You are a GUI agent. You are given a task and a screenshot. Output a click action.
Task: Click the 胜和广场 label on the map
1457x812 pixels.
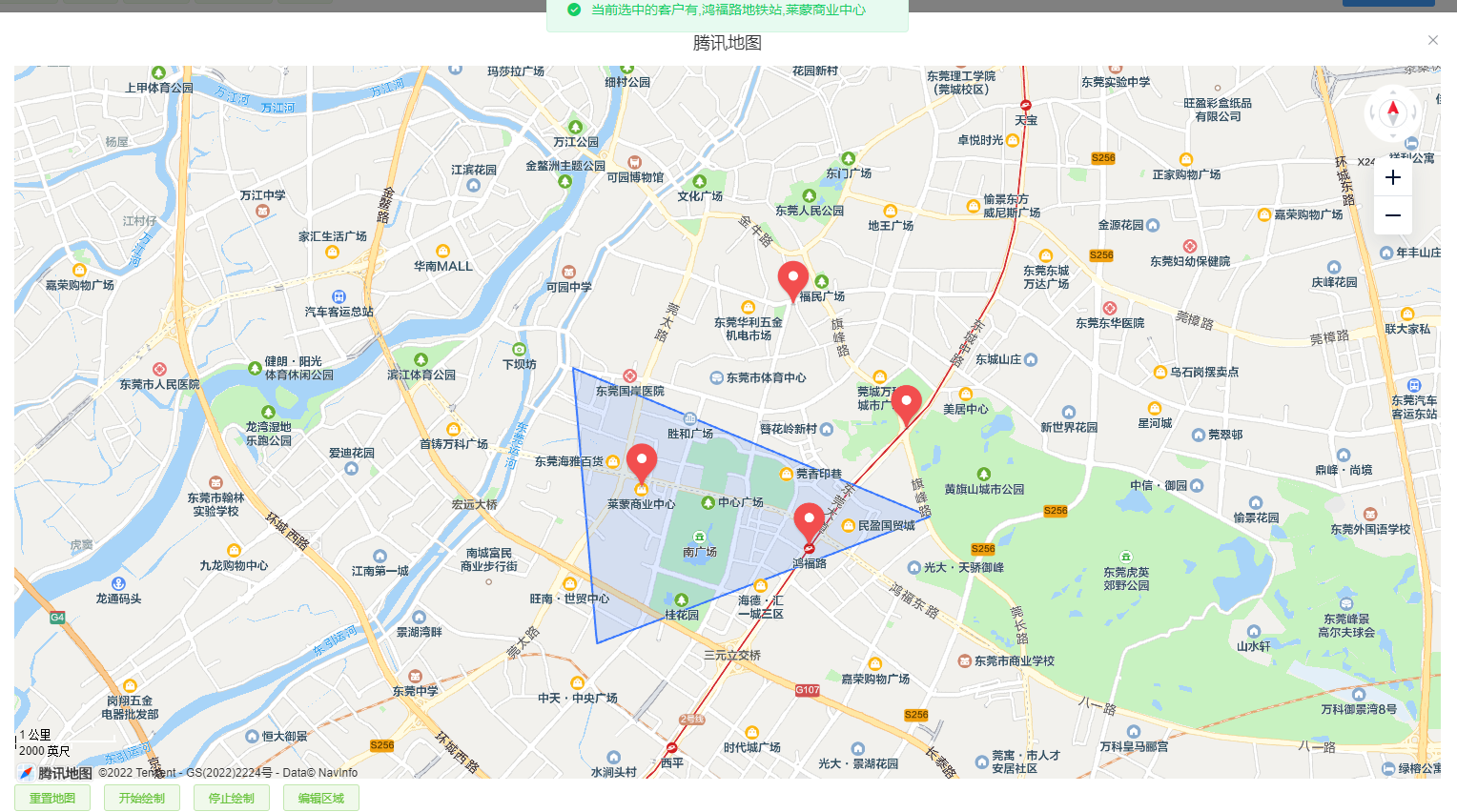coord(690,434)
